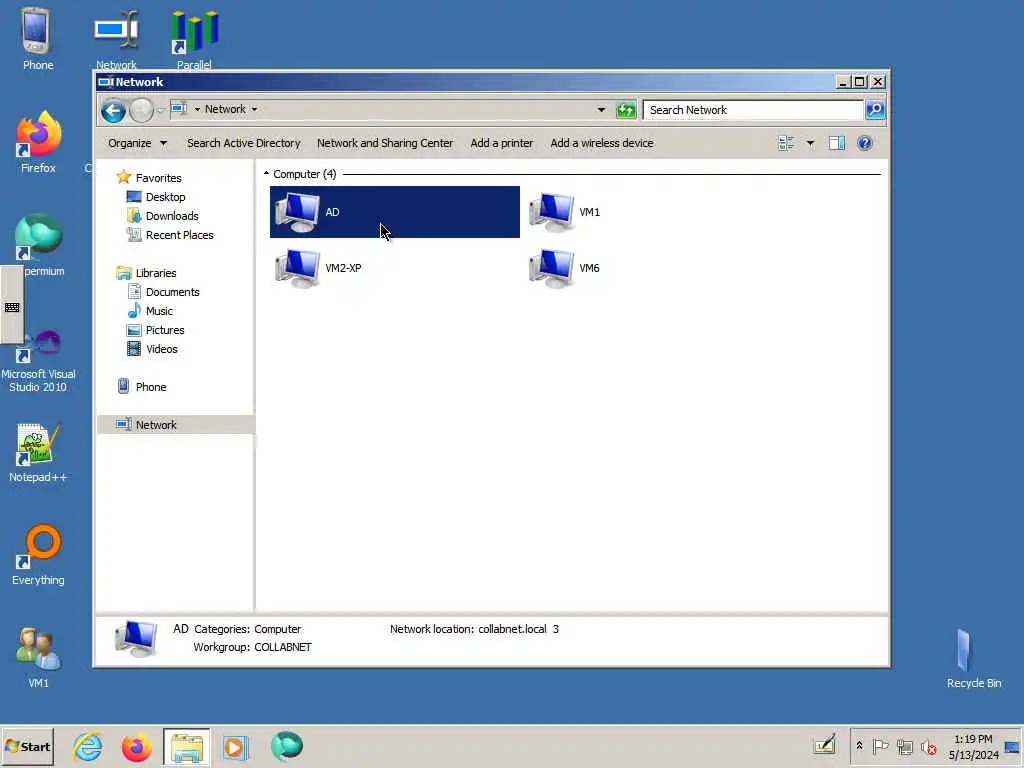
Task: Refresh the Network folder view
Action: pos(626,110)
